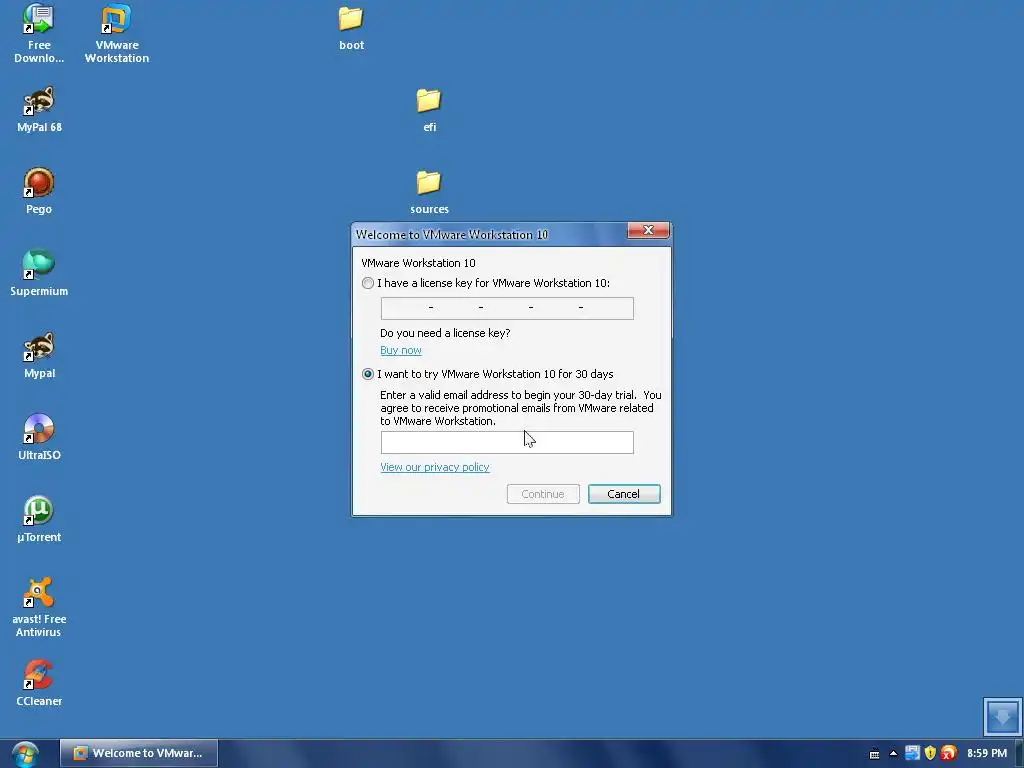Click the orange avast tray icon
The image size is (1024, 768).
coord(949,753)
